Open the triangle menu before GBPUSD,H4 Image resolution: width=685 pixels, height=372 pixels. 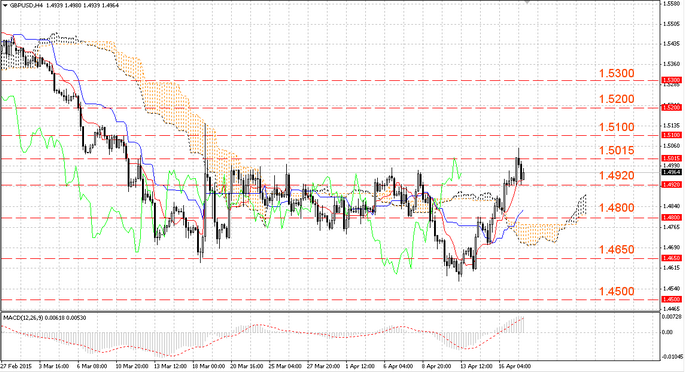tap(5, 5)
